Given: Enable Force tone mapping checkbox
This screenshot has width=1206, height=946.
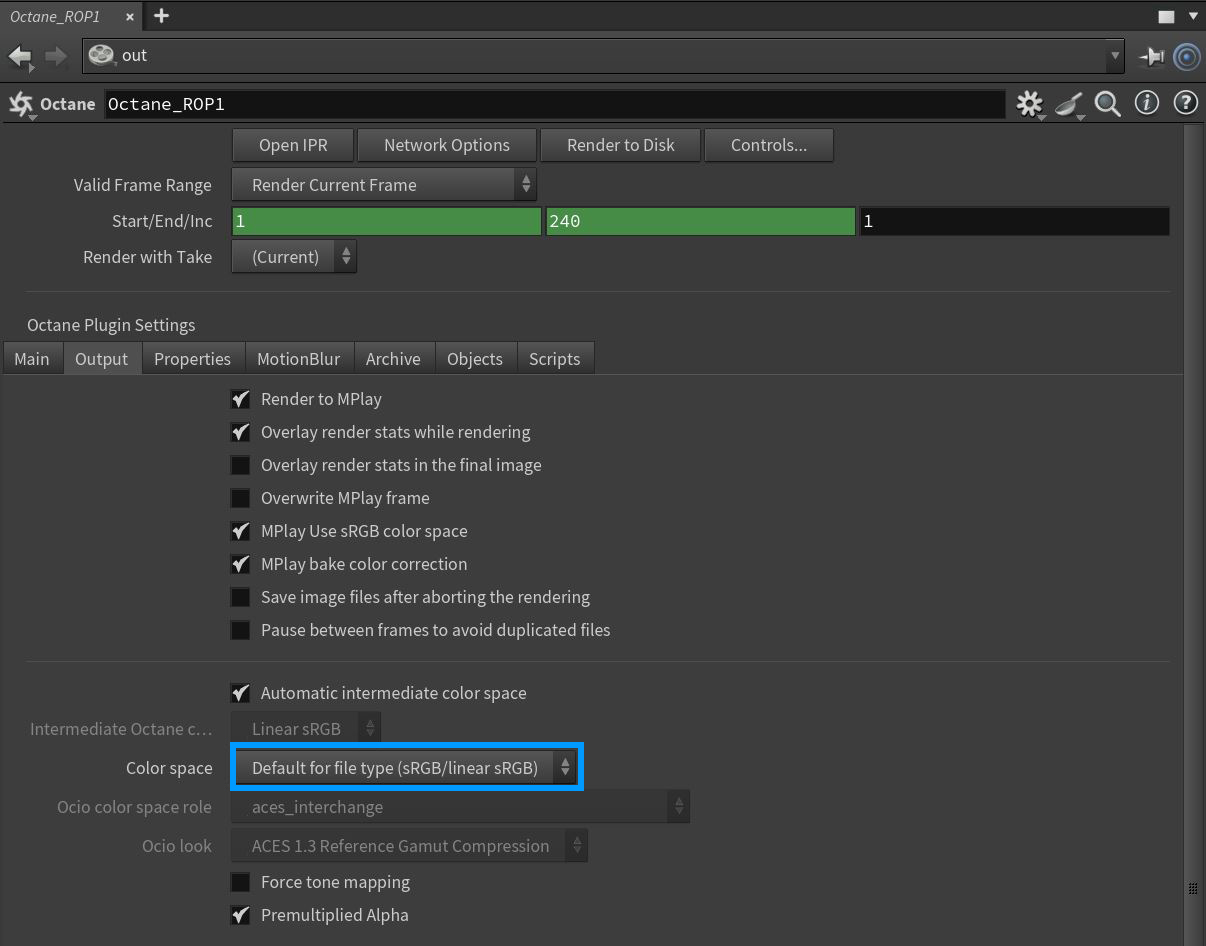Looking at the screenshot, I should pos(240,882).
